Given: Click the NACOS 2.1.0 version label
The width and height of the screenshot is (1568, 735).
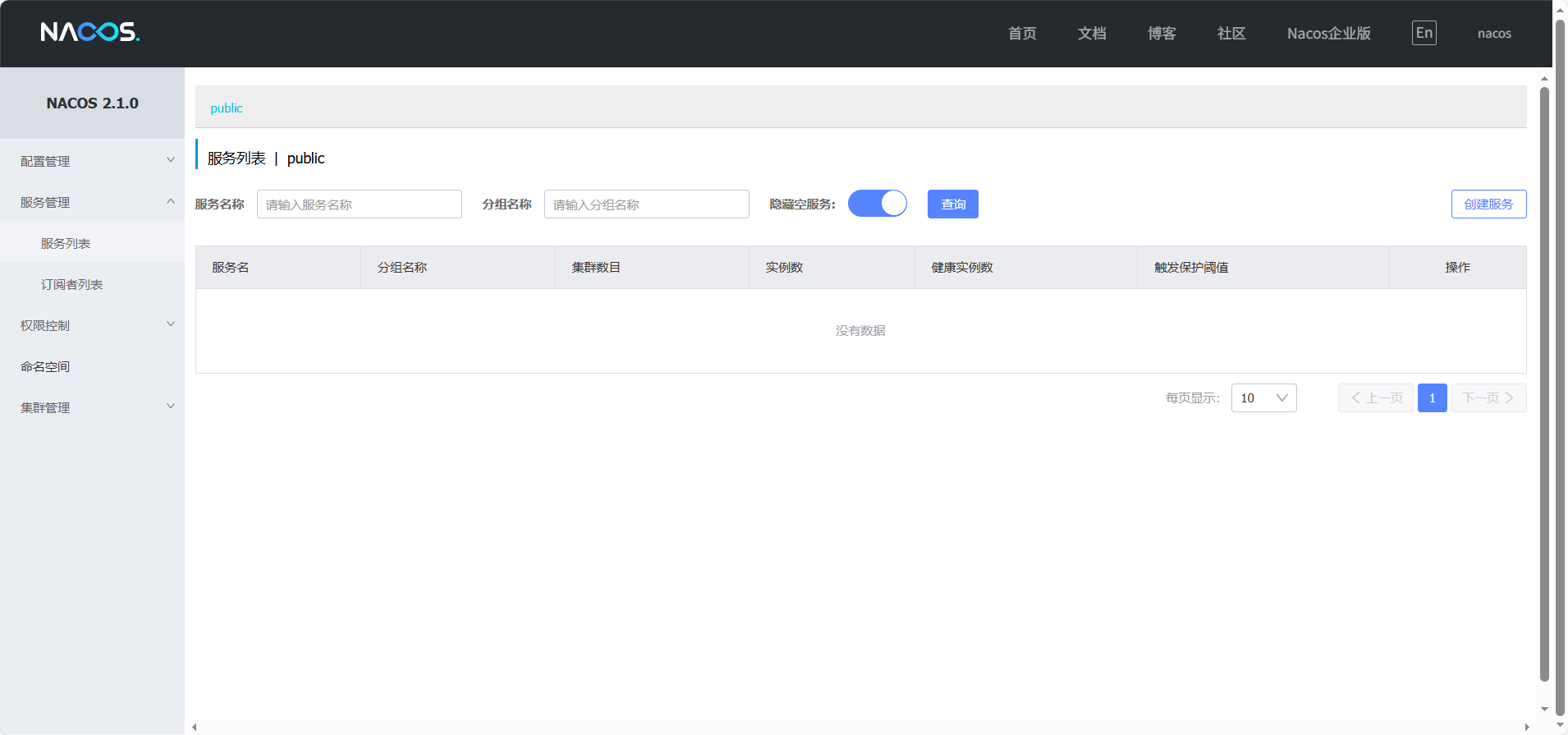Looking at the screenshot, I should pos(93,103).
